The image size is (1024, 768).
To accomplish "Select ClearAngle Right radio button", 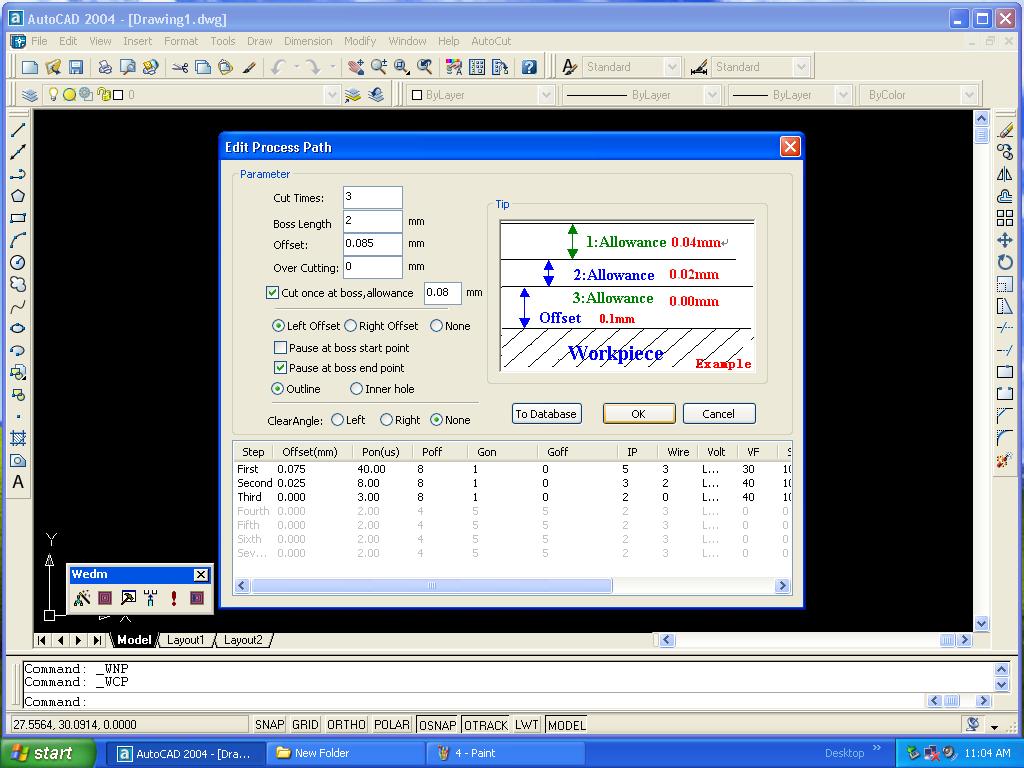I will [386, 420].
